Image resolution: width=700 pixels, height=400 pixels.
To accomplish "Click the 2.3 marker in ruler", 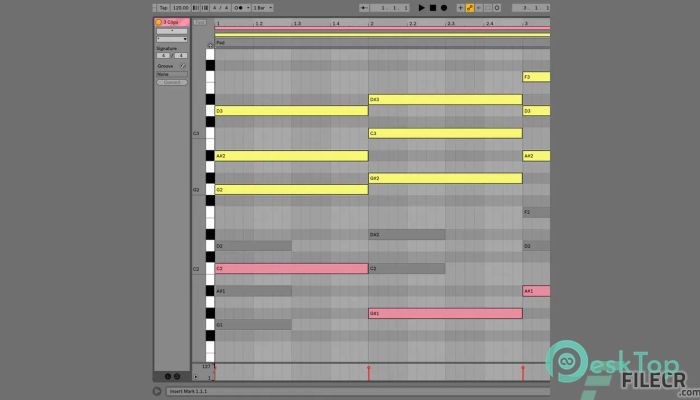I will [450, 23].
